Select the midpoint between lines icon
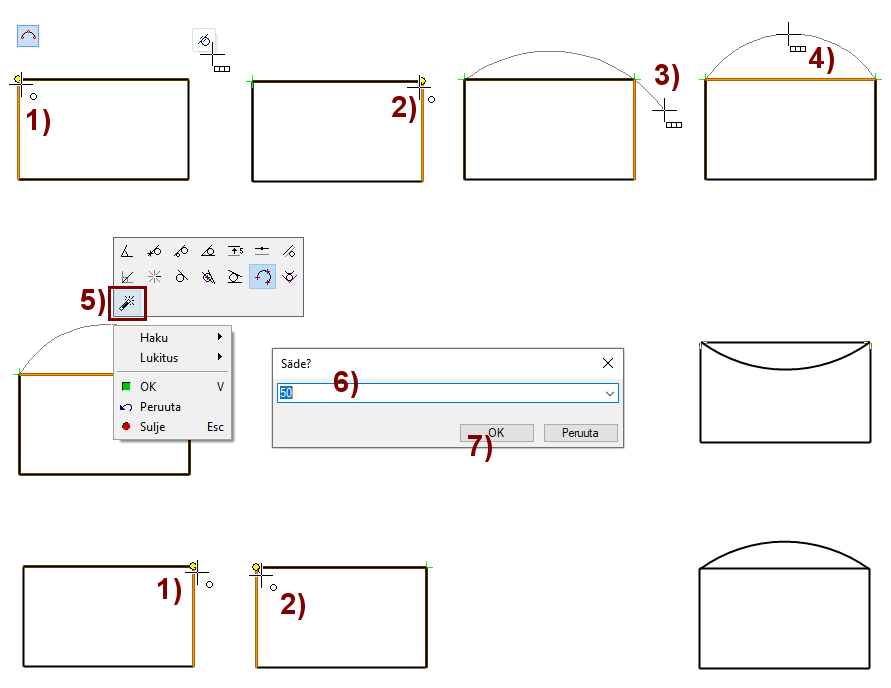 (262, 251)
